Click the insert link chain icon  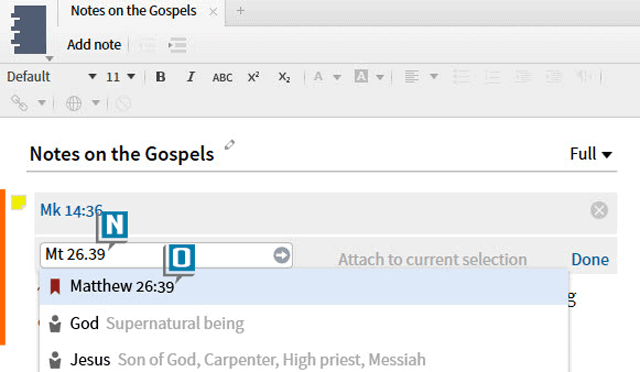(19, 103)
